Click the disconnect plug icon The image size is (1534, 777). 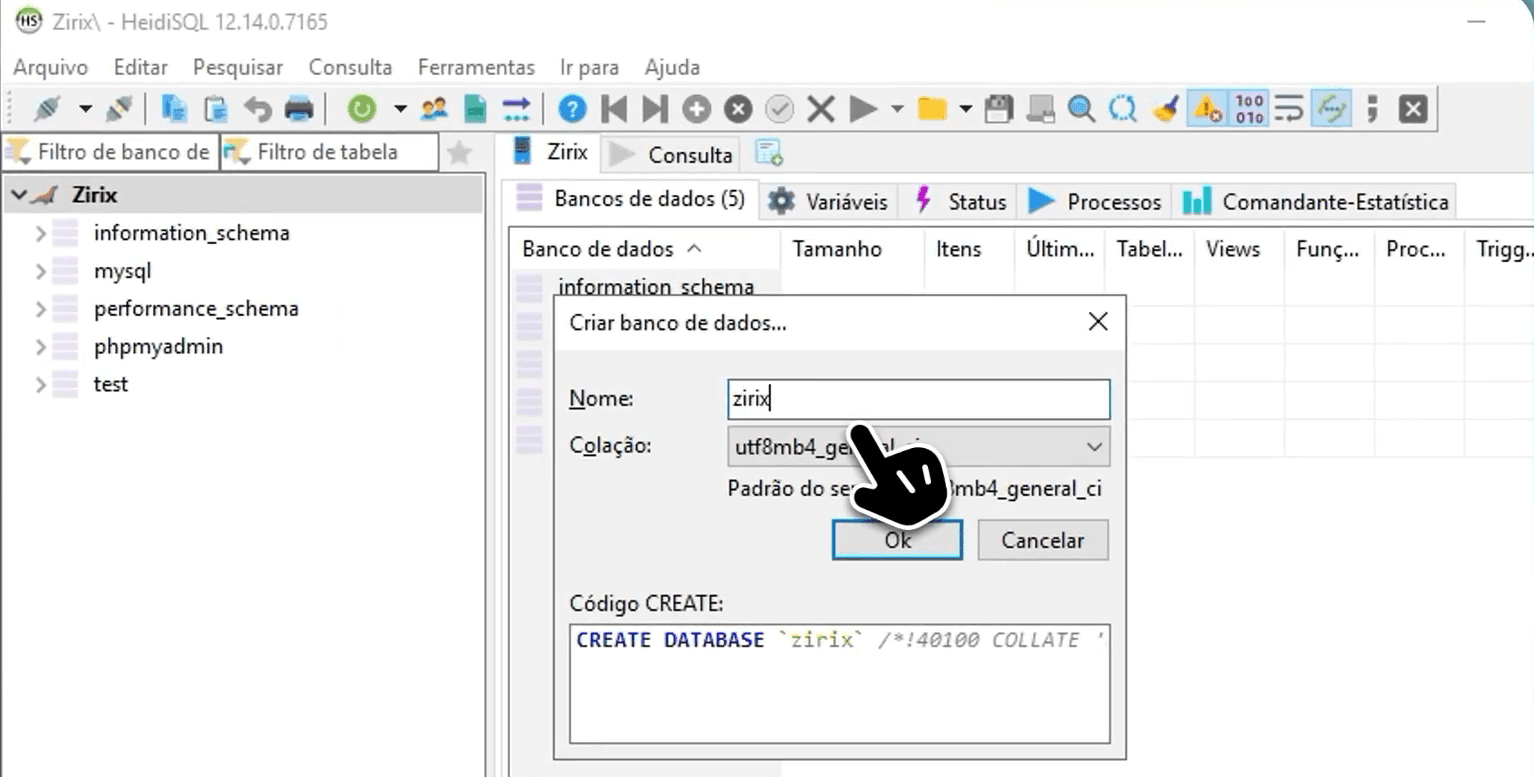(119, 108)
